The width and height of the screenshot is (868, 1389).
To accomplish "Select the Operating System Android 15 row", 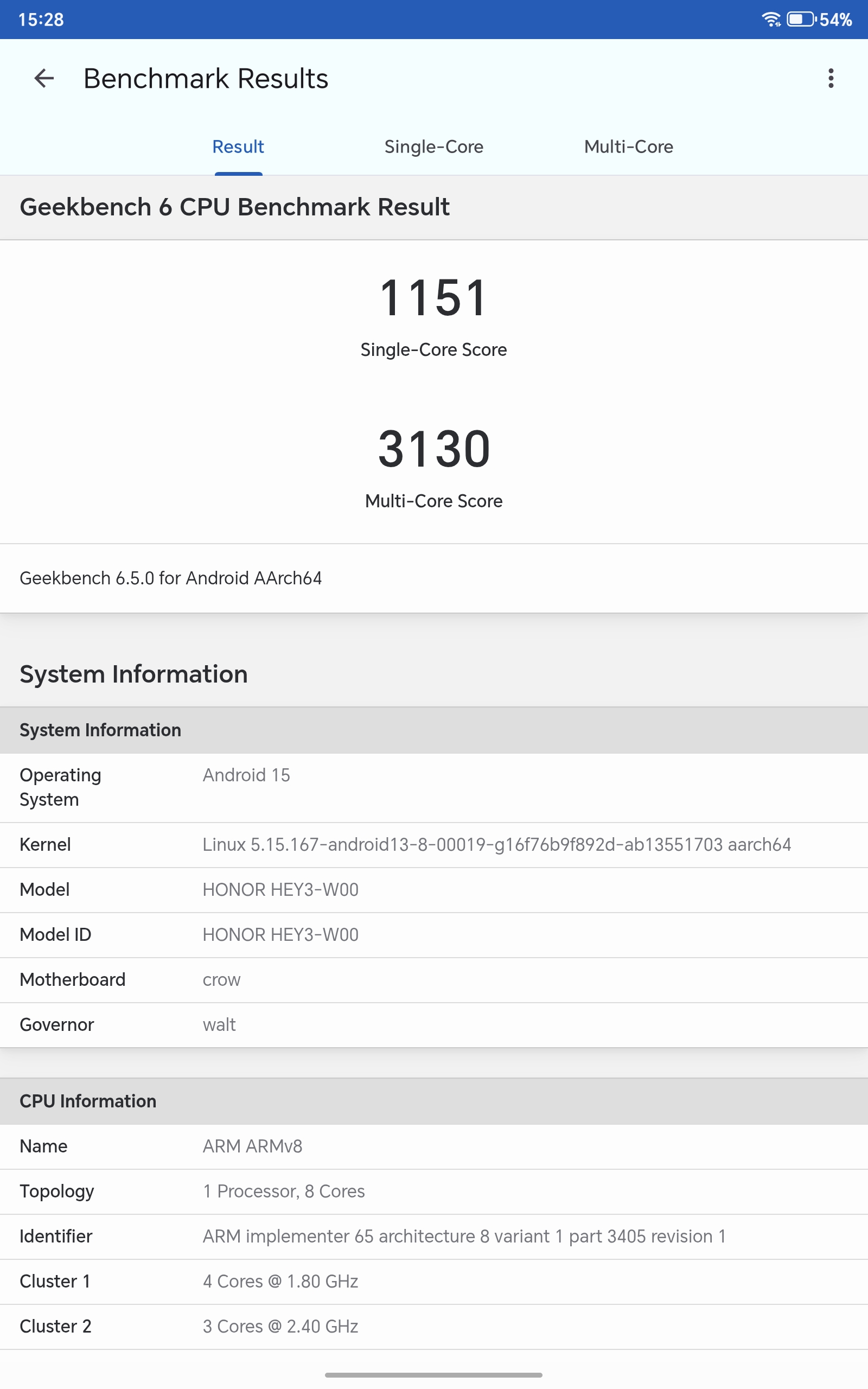I will 433,787.
